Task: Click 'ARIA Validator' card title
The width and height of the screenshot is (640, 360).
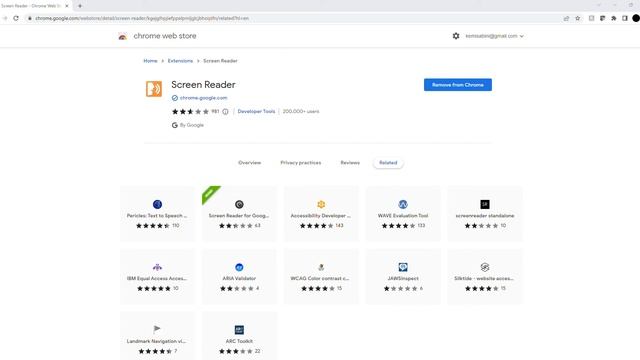Action: point(239,278)
